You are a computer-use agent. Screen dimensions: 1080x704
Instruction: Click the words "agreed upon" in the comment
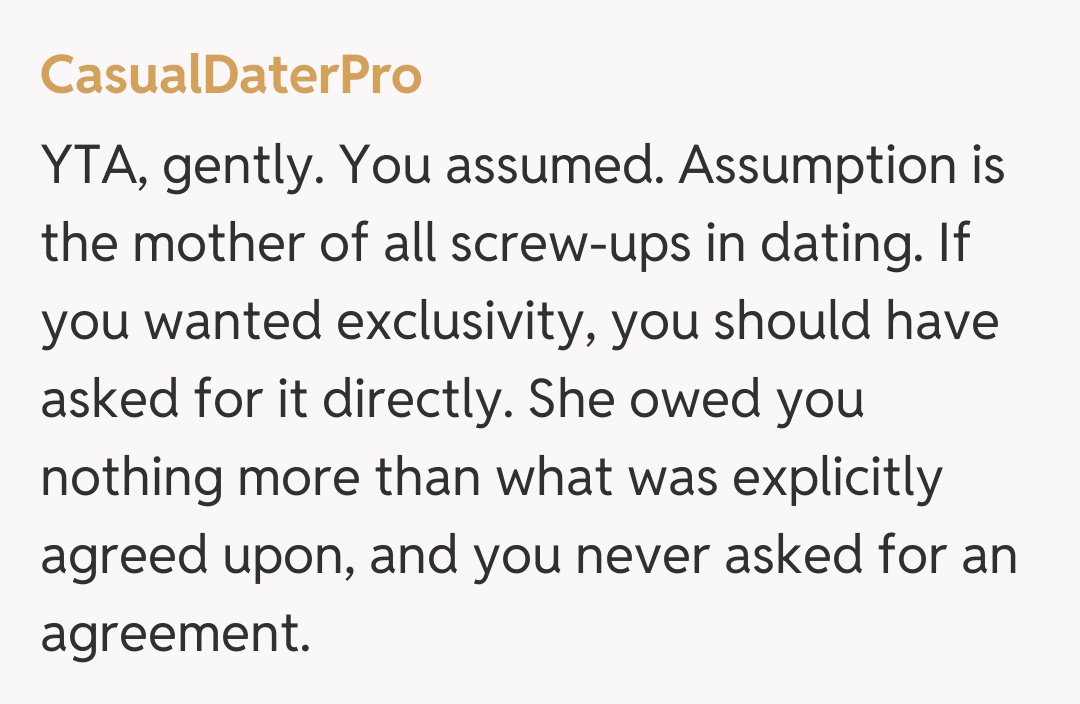196,558
